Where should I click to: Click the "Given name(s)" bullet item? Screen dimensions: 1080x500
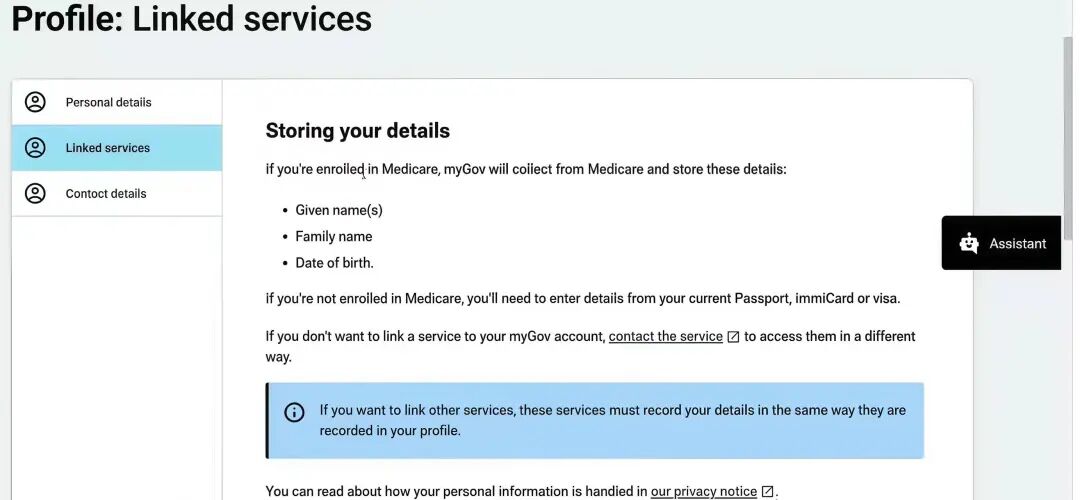coord(339,210)
